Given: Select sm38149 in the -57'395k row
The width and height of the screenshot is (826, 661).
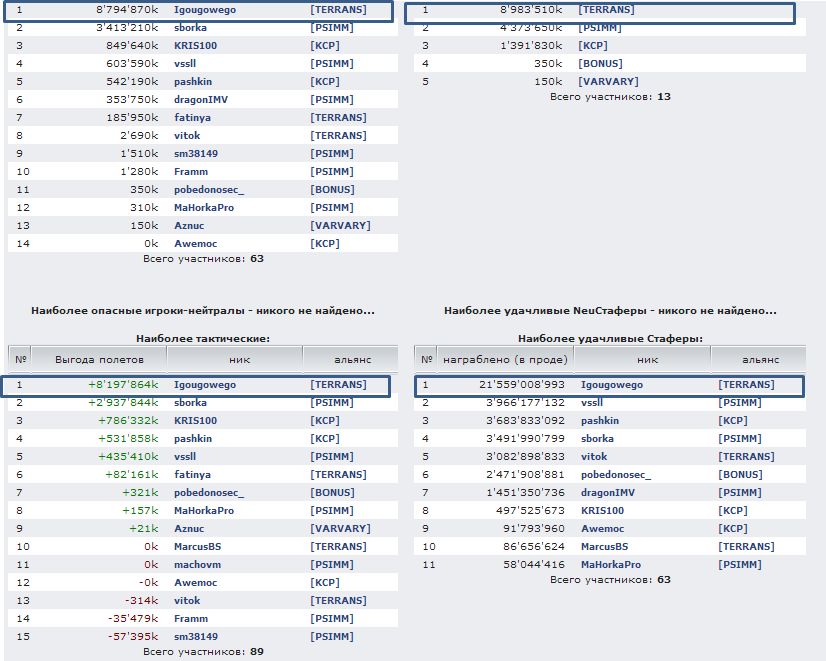Looking at the screenshot, I should tap(195, 637).
